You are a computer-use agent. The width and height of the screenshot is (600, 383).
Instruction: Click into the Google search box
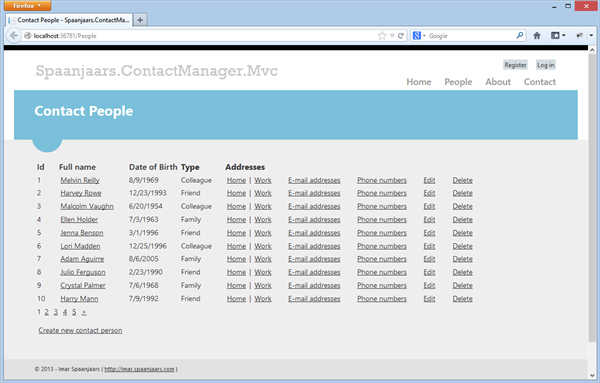(x=471, y=36)
